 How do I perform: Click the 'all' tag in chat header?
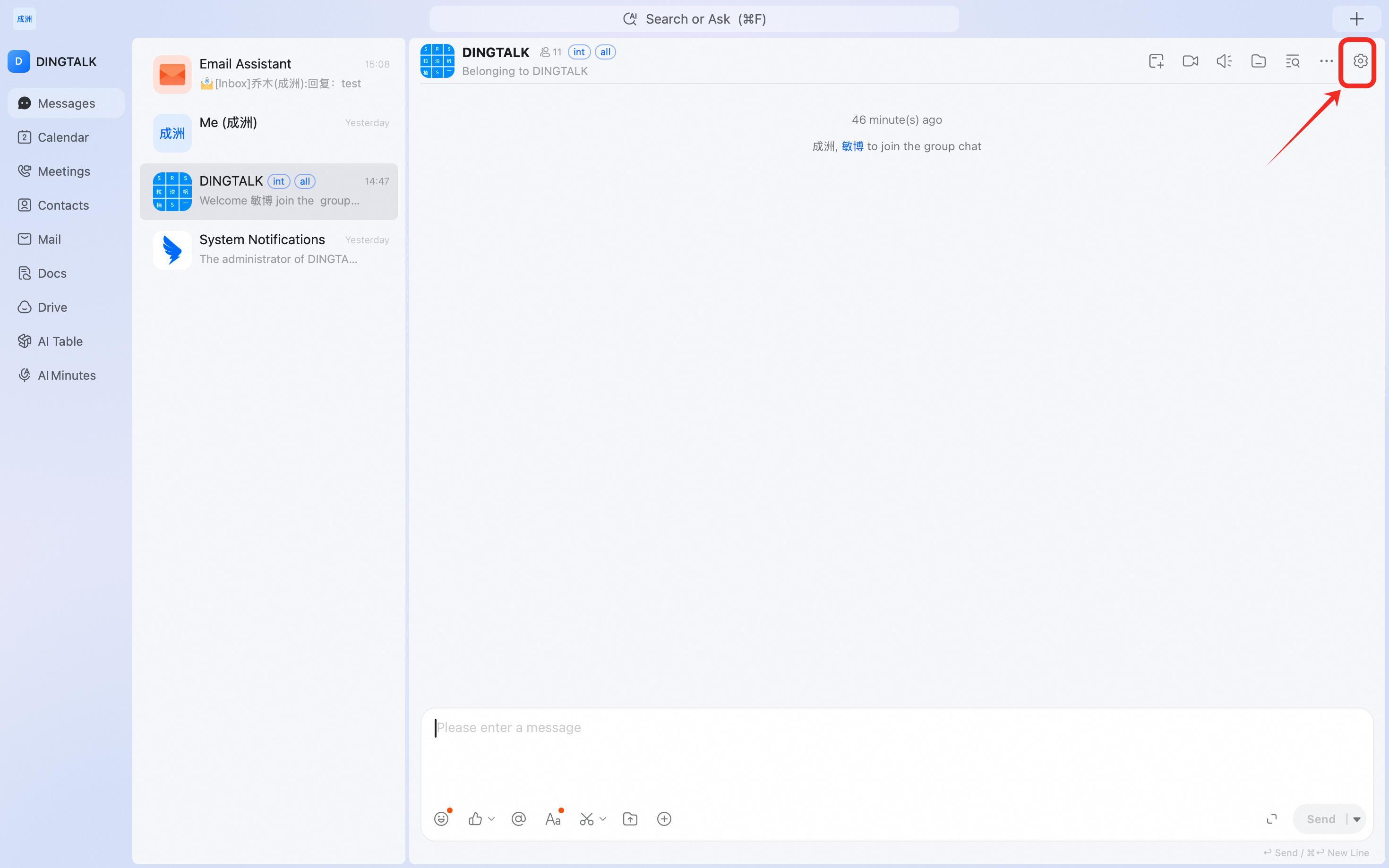click(x=605, y=52)
